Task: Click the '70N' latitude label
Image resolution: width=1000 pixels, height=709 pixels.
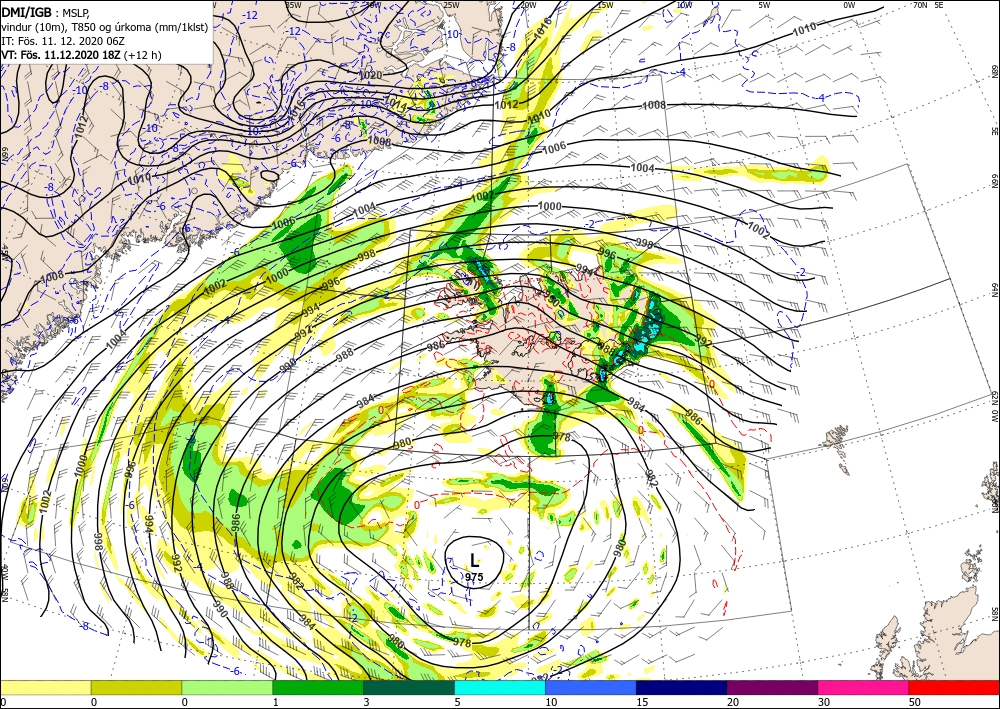Action: pos(920,5)
